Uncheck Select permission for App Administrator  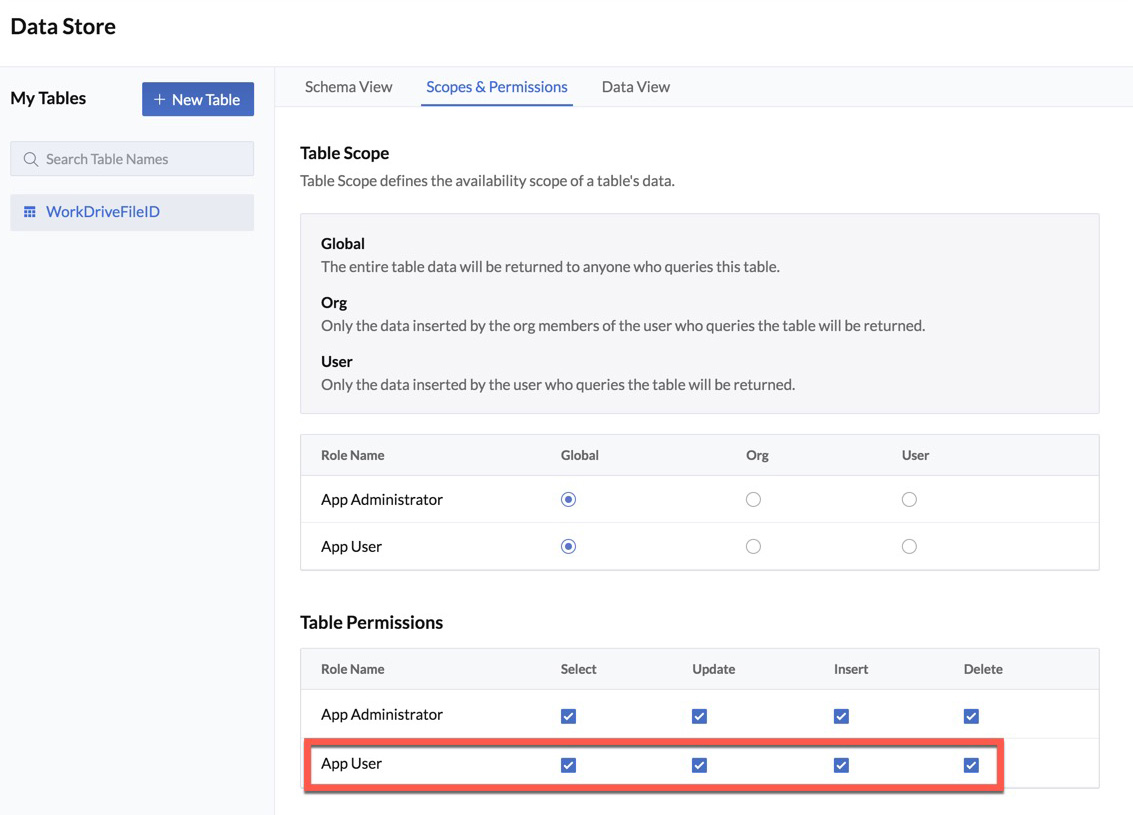568,716
